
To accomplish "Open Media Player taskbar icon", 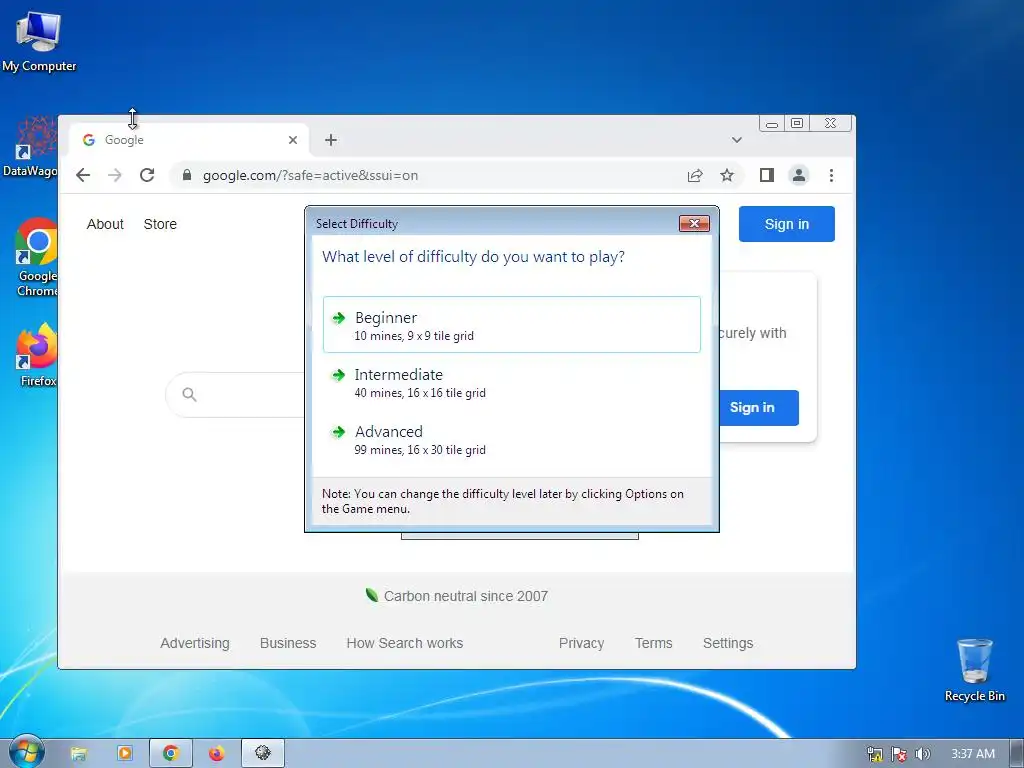I will (x=125, y=754).
